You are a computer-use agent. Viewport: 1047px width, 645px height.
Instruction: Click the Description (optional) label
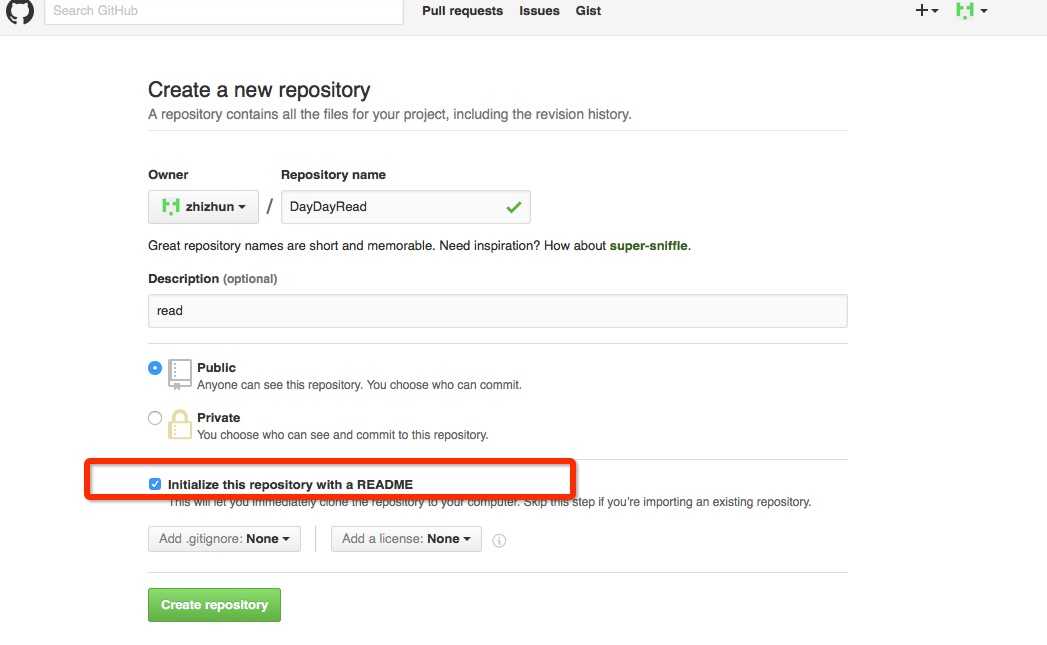click(x=212, y=279)
